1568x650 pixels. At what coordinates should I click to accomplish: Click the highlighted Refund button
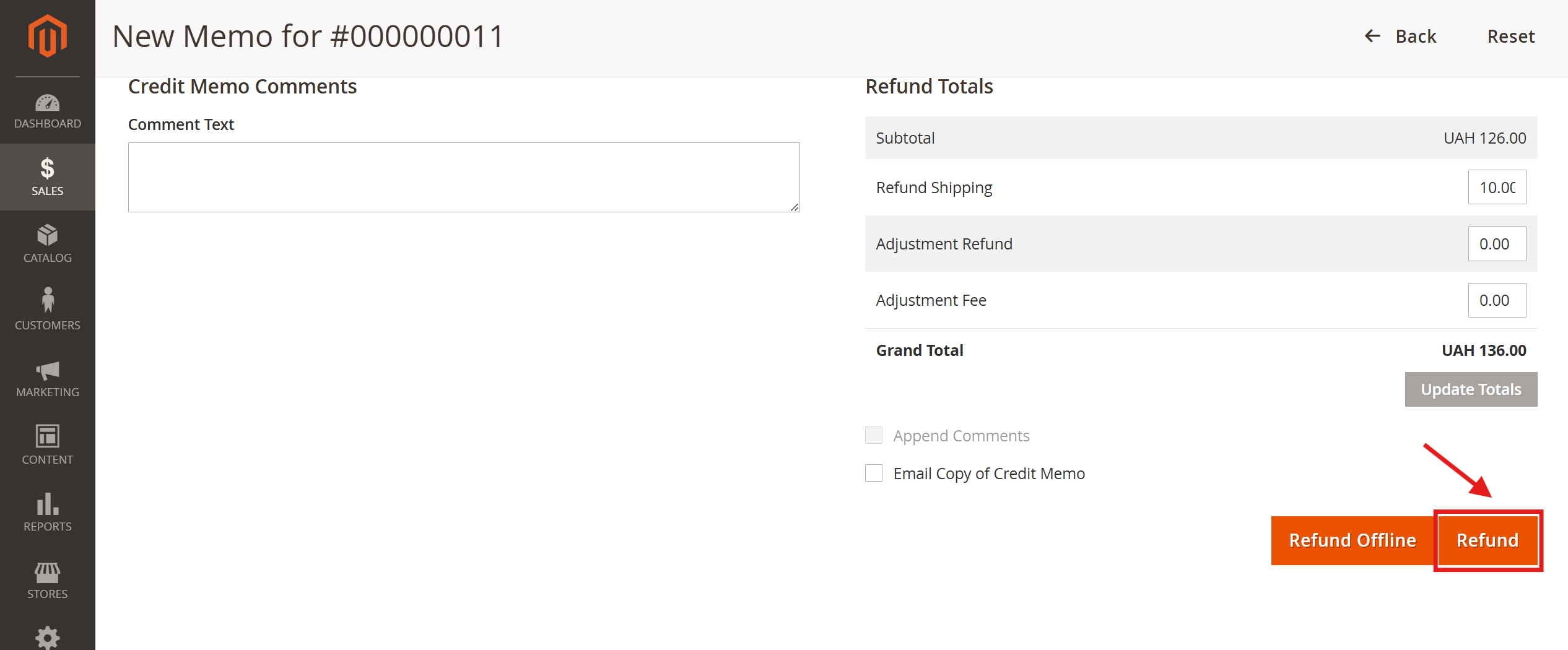[1487, 540]
